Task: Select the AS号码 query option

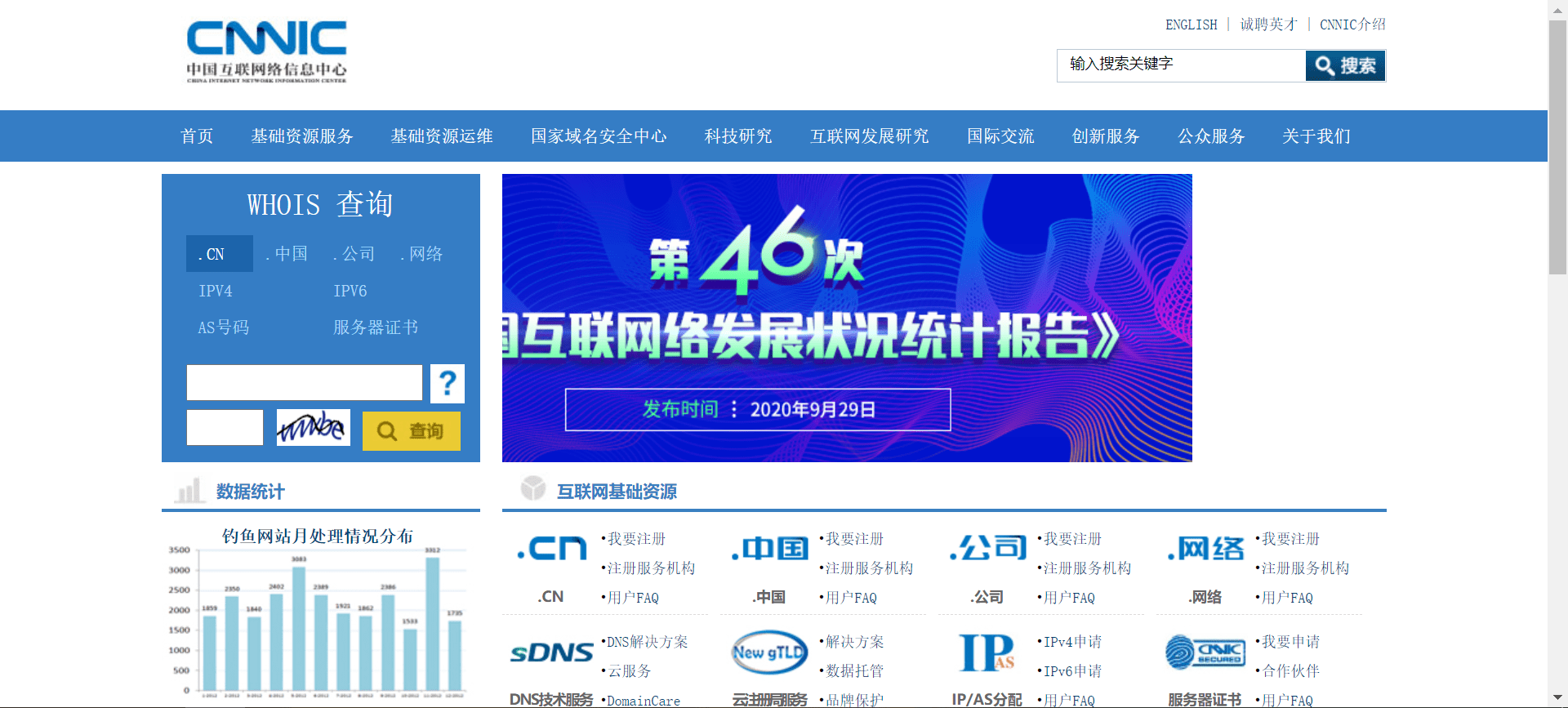Action: point(223,327)
